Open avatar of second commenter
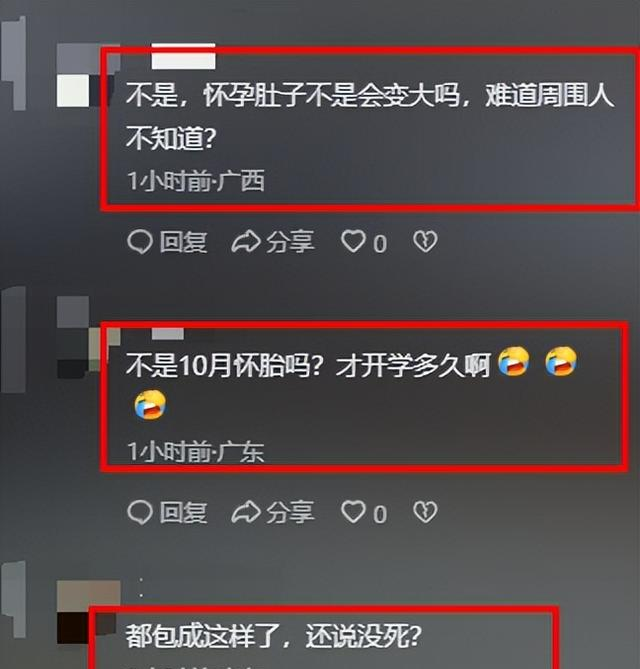The height and width of the screenshot is (669, 640). click(83, 337)
